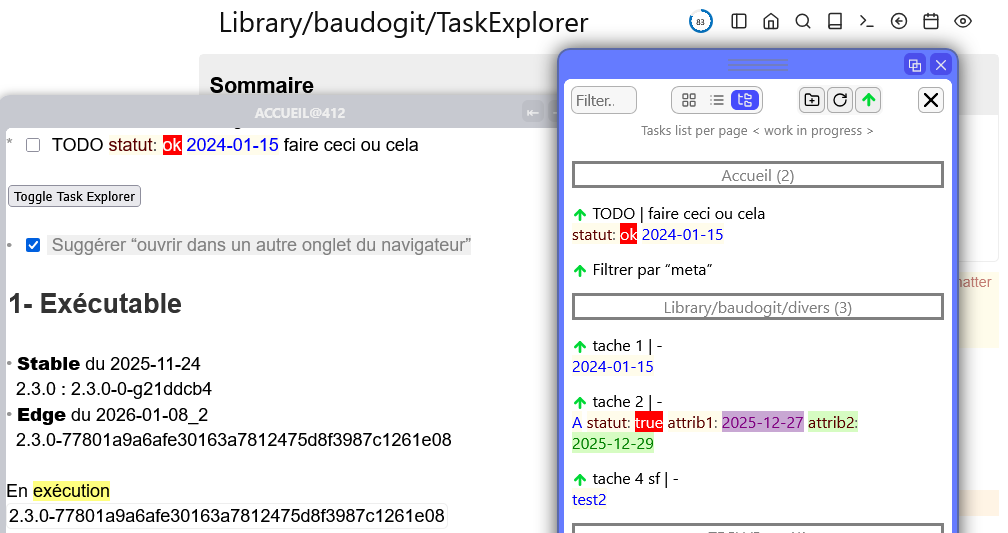Open the command terminal prompt icon
Viewport: 1008px width, 533px height.
click(867, 21)
